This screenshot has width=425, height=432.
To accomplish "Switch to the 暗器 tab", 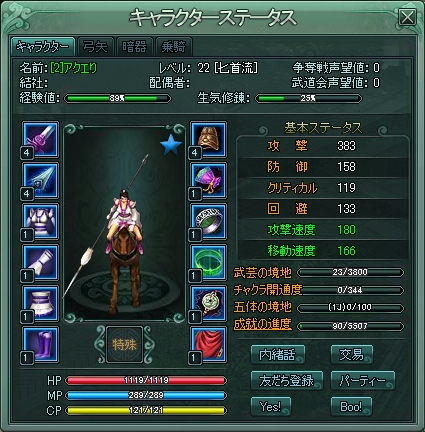I will click(134, 47).
